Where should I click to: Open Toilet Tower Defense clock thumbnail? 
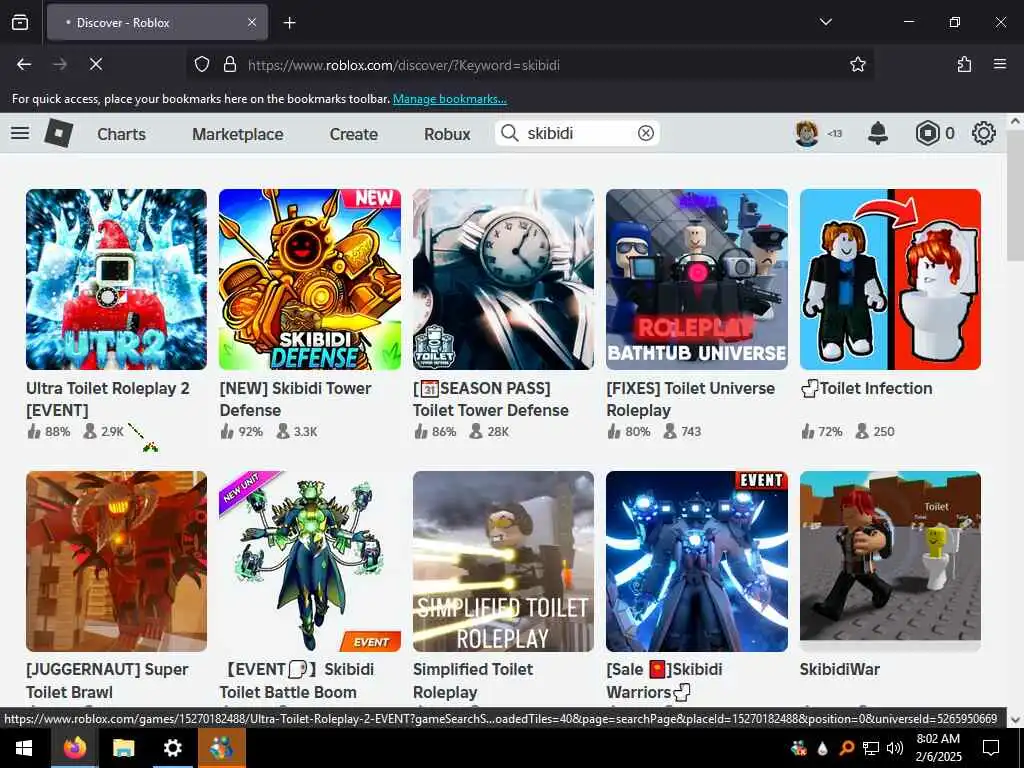point(504,280)
